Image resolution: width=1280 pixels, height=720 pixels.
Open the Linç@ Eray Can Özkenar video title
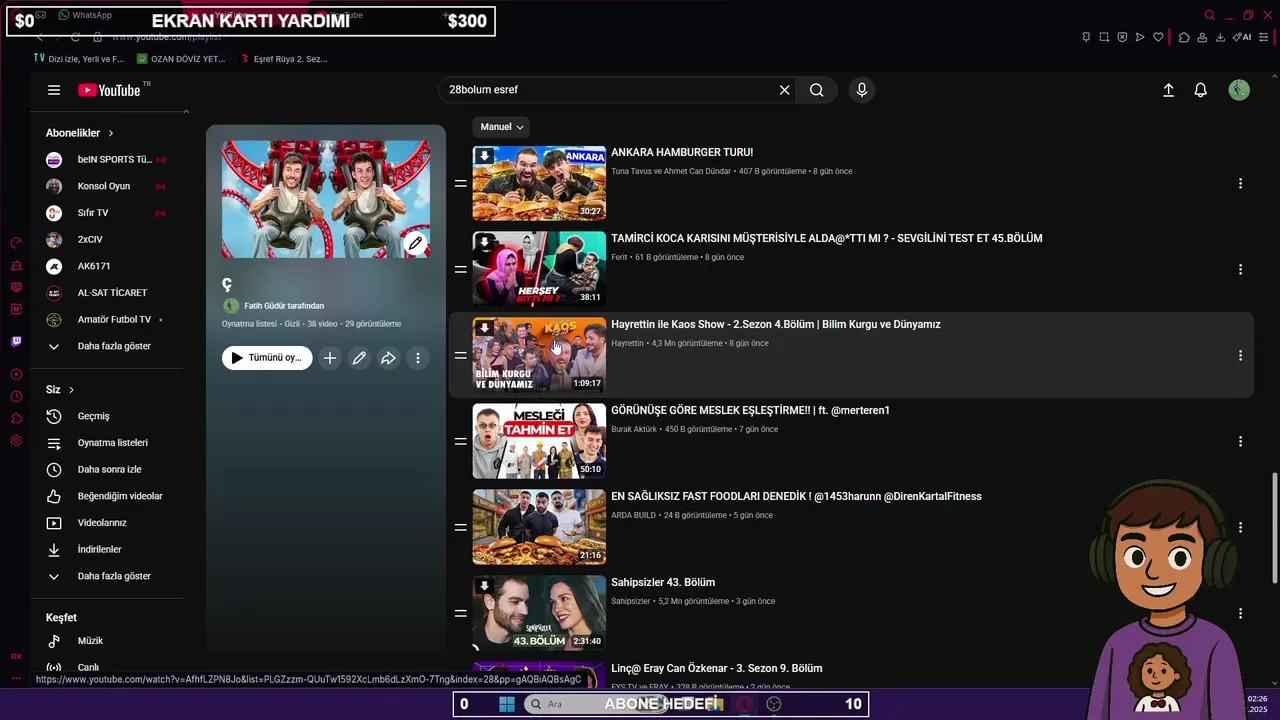[x=716, y=669]
